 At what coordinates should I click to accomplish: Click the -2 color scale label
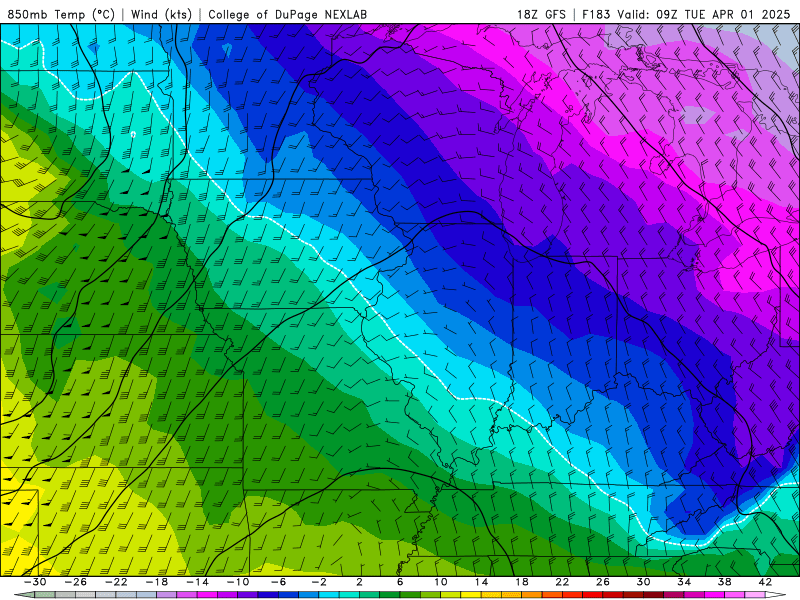pyautogui.click(x=319, y=582)
